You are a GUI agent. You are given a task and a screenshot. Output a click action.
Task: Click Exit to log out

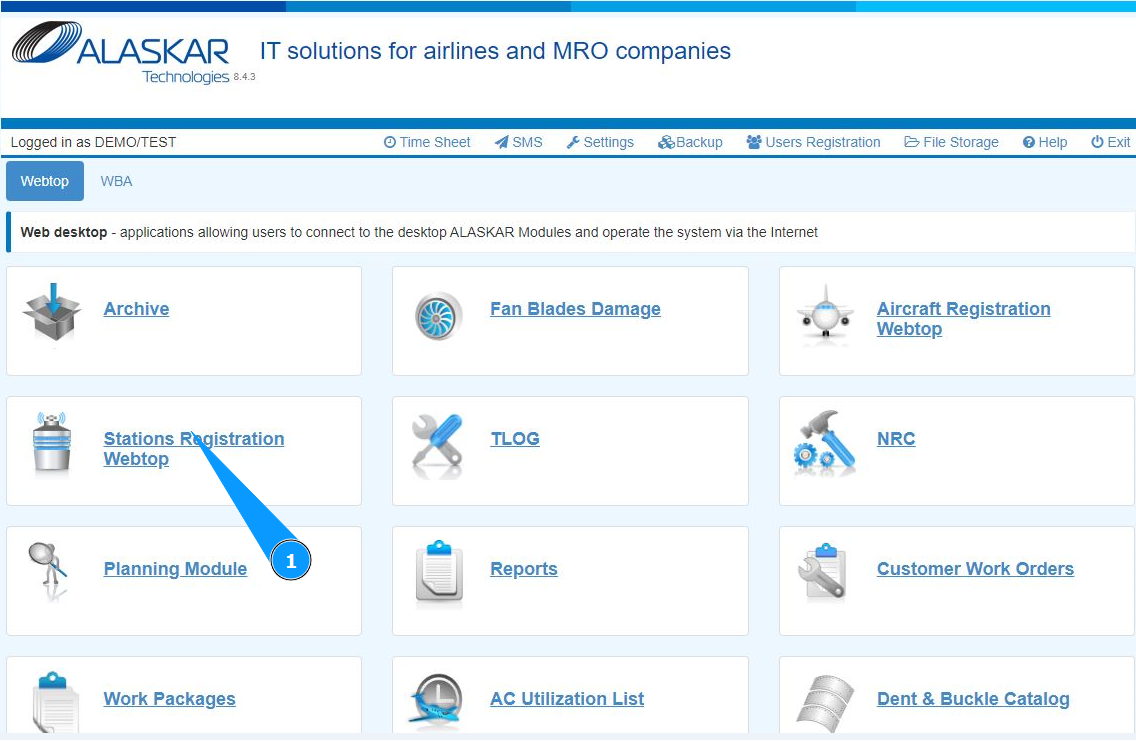[1111, 142]
